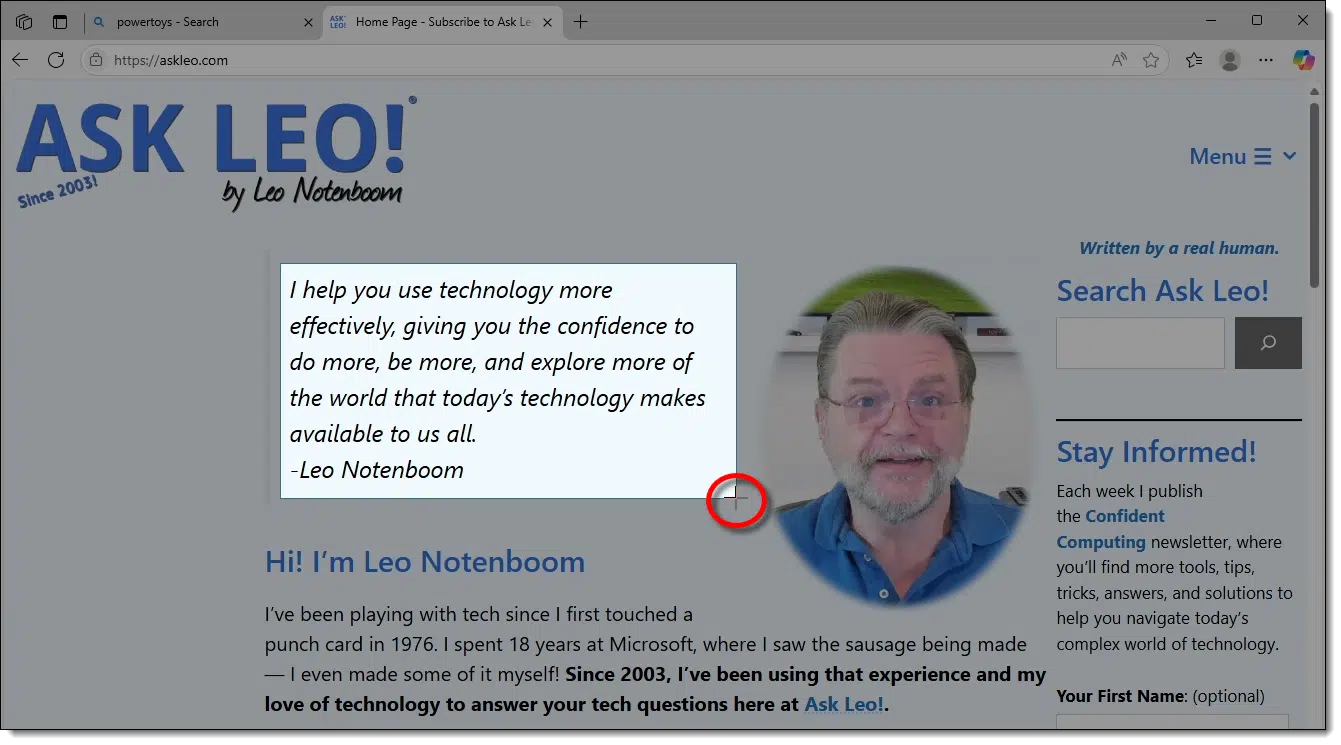
Task: View site info lock icon
Action: 96,60
